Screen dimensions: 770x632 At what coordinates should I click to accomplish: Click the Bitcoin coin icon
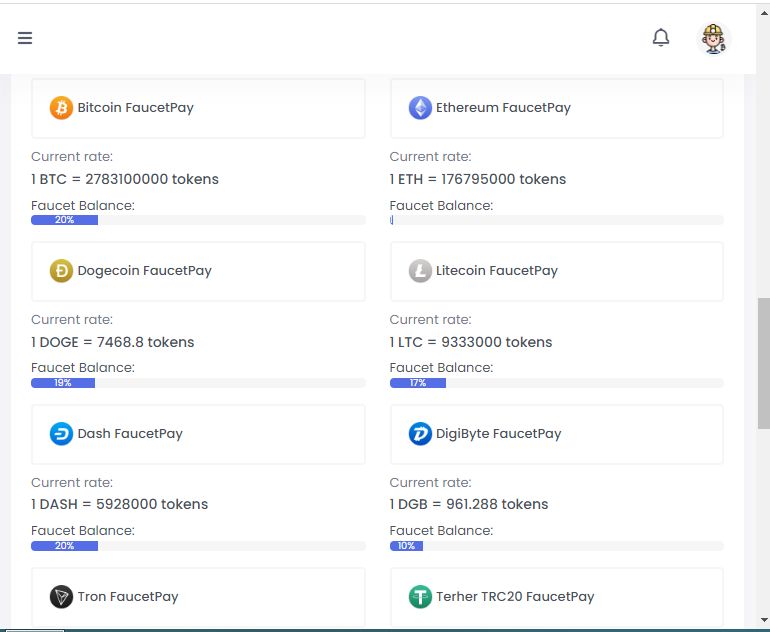tap(61, 108)
